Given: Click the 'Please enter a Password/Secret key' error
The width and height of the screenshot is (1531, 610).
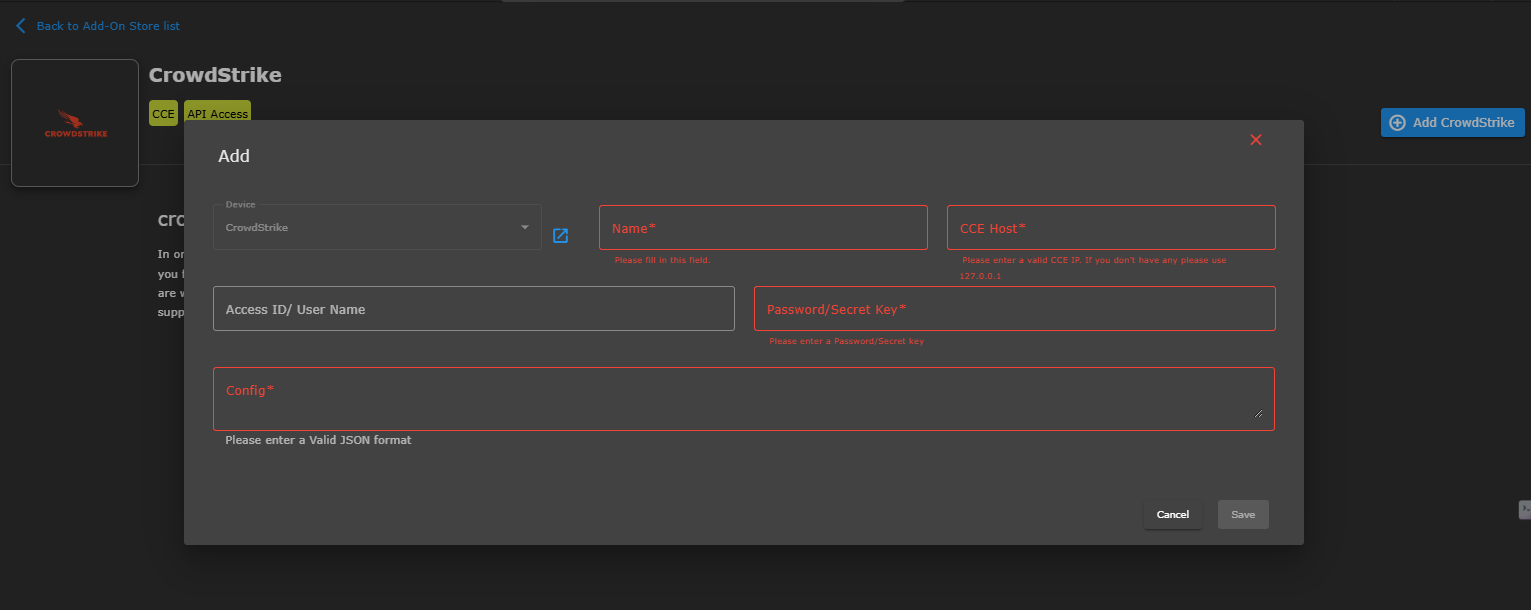Looking at the screenshot, I should point(846,341).
